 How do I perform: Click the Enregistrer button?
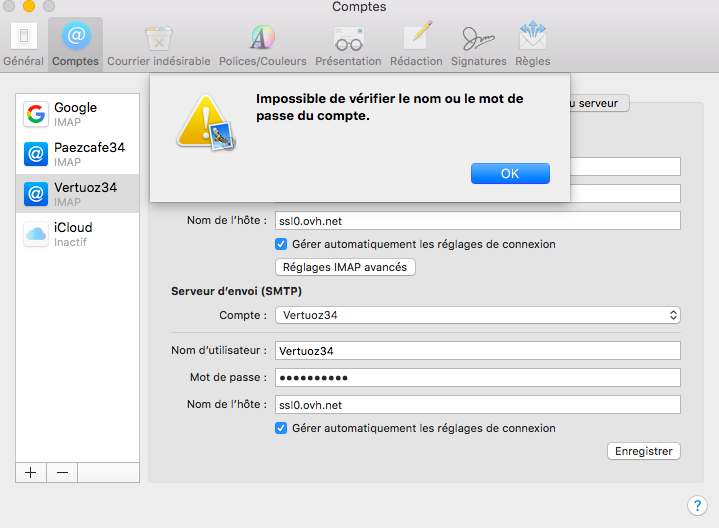click(x=643, y=451)
